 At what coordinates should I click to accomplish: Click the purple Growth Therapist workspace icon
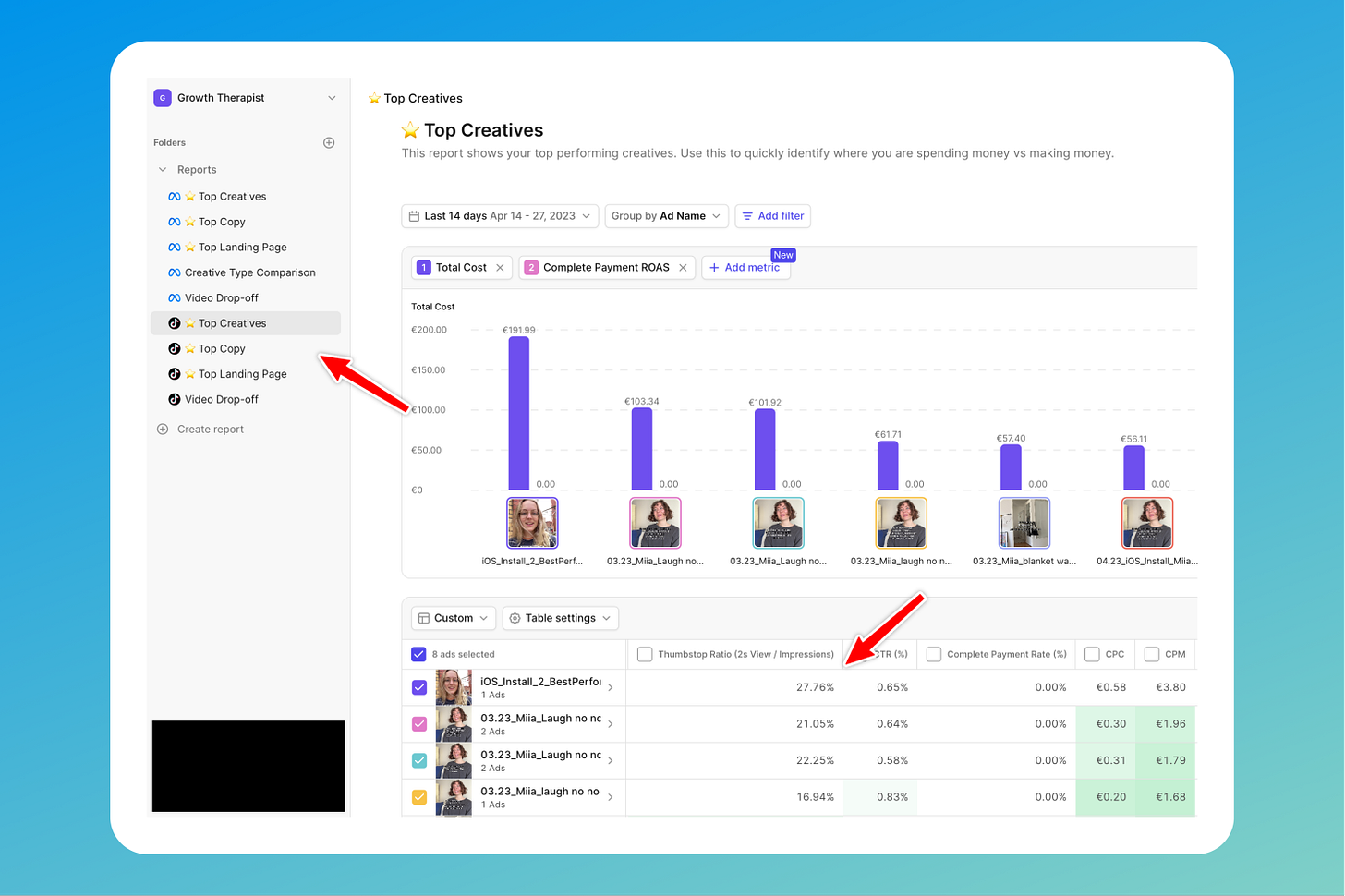[163, 98]
